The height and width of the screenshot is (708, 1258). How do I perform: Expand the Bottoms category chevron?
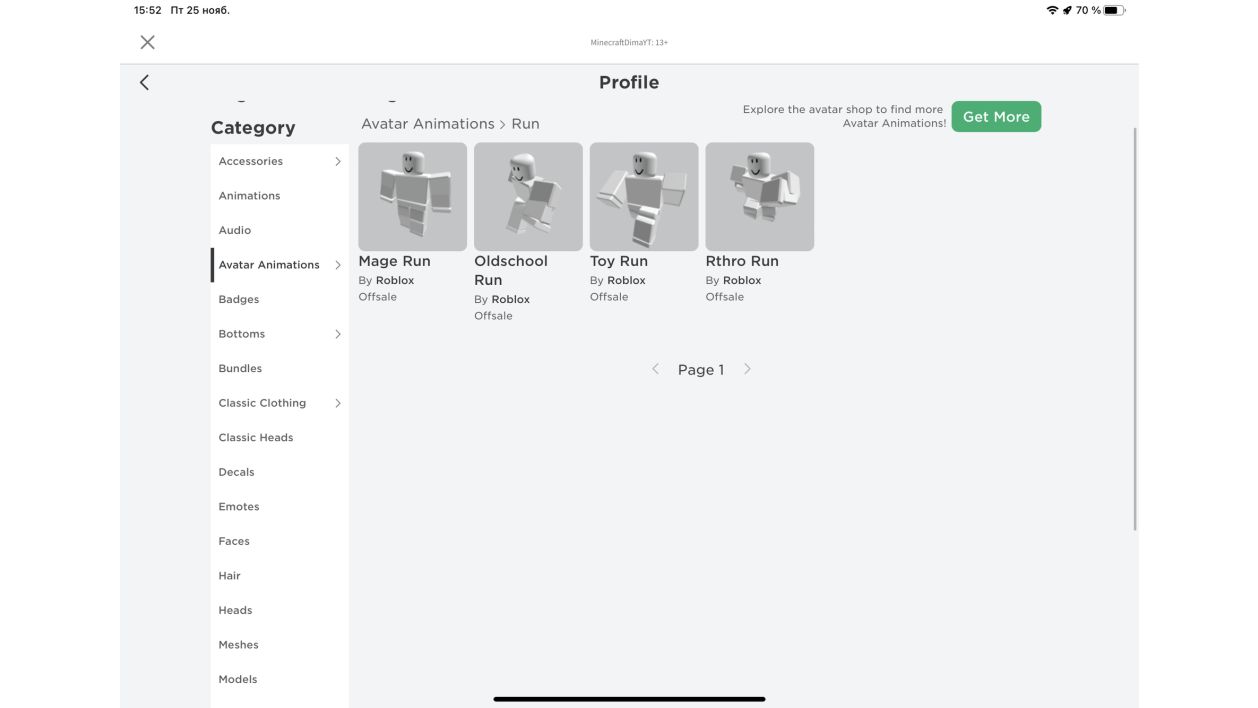tap(338, 334)
